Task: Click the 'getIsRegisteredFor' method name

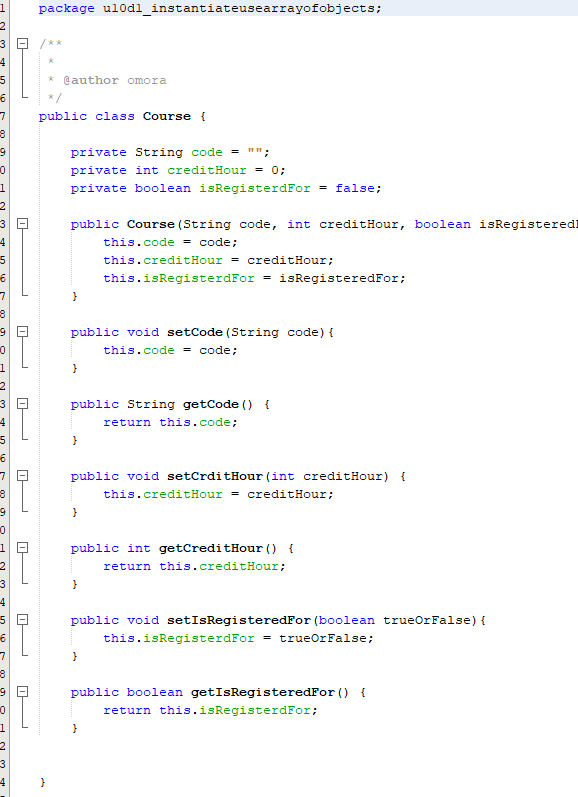Action: click(262, 692)
